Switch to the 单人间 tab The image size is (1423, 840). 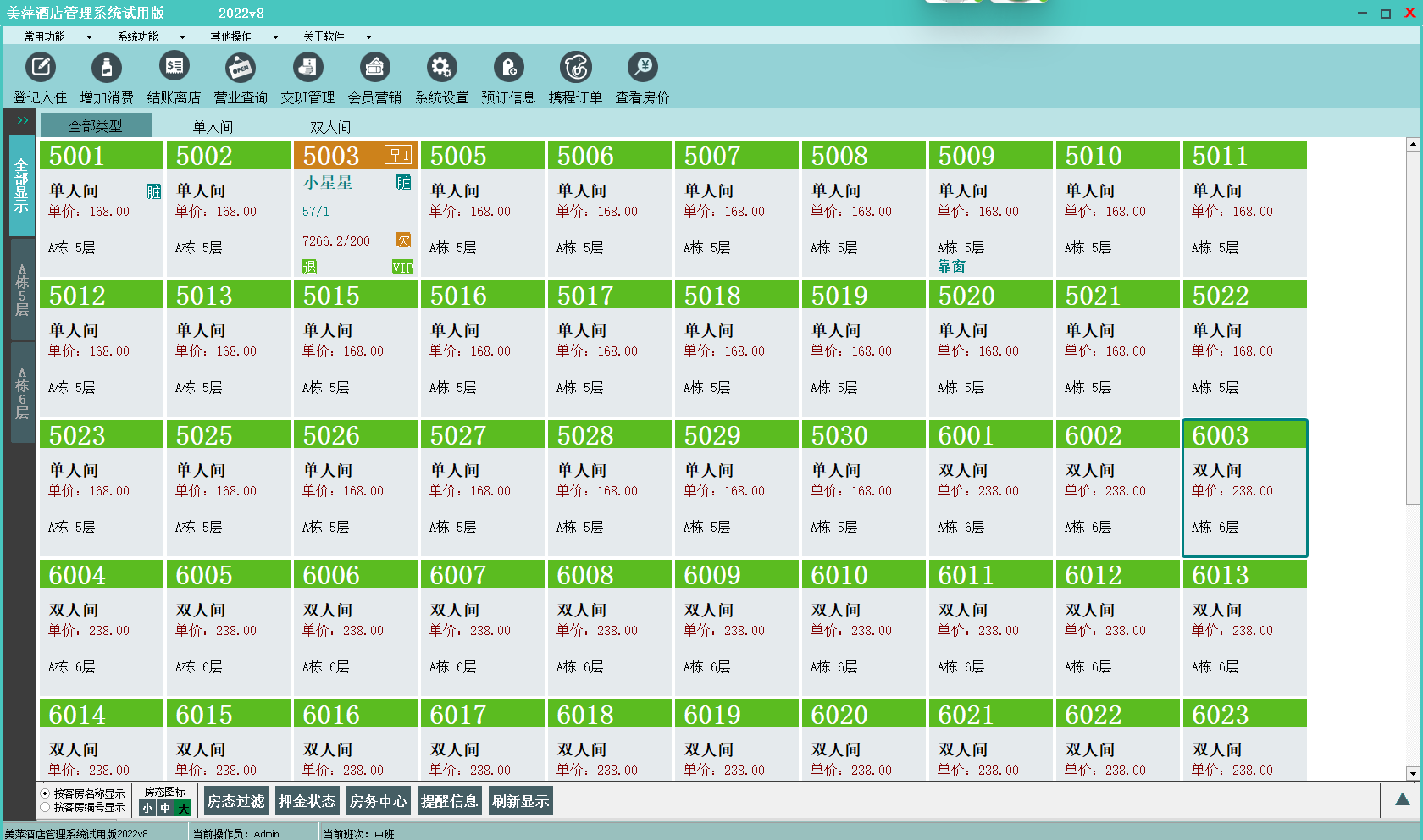[x=213, y=127]
